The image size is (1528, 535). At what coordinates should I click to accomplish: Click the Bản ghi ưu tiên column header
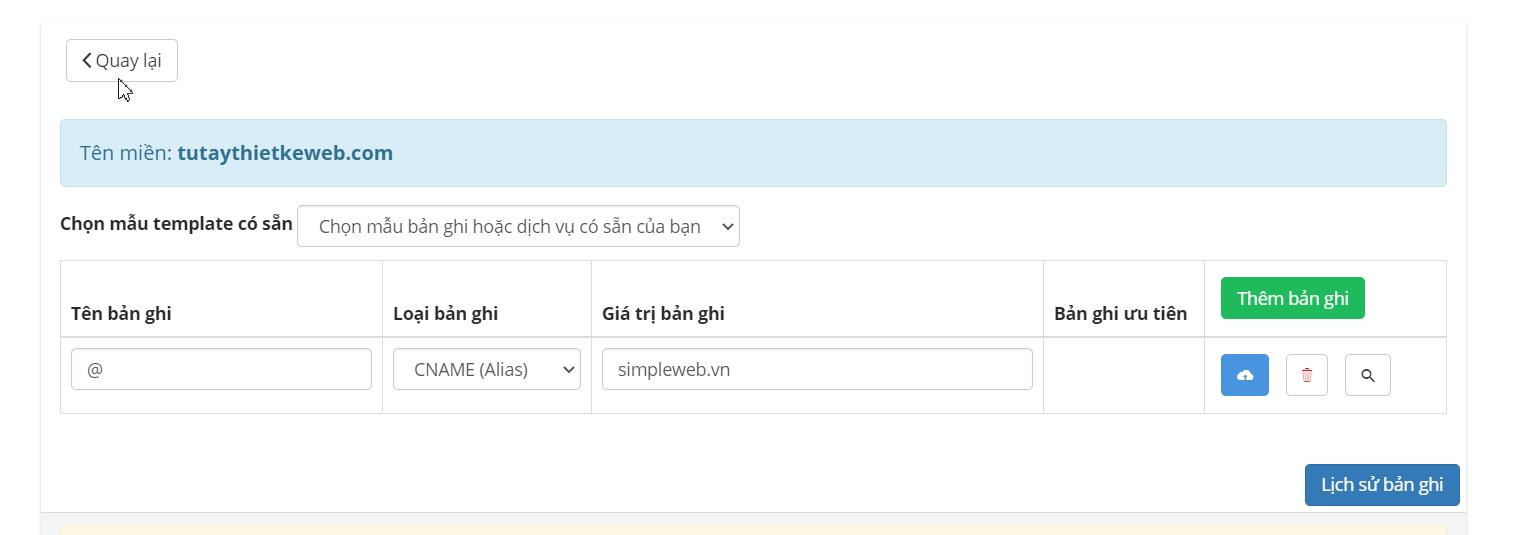pyautogui.click(x=1120, y=313)
